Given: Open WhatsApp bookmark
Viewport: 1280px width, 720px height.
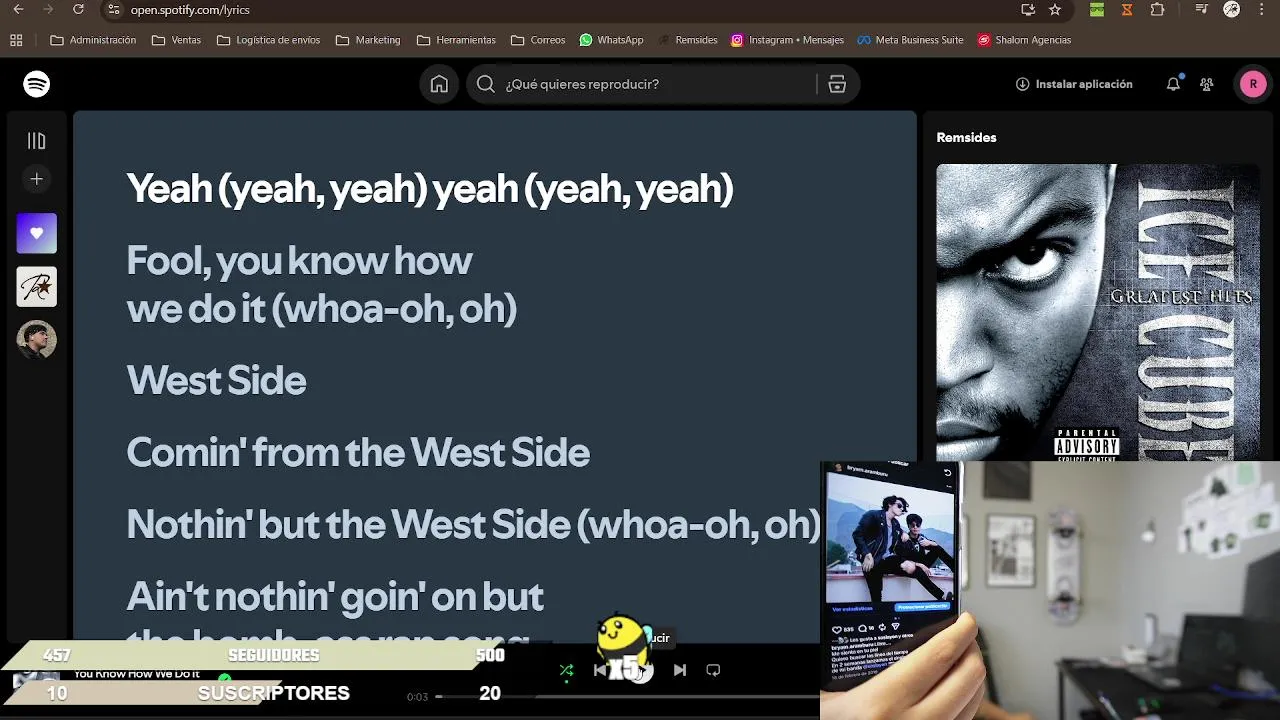Looking at the screenshot, I should click(x=611, y=40).
